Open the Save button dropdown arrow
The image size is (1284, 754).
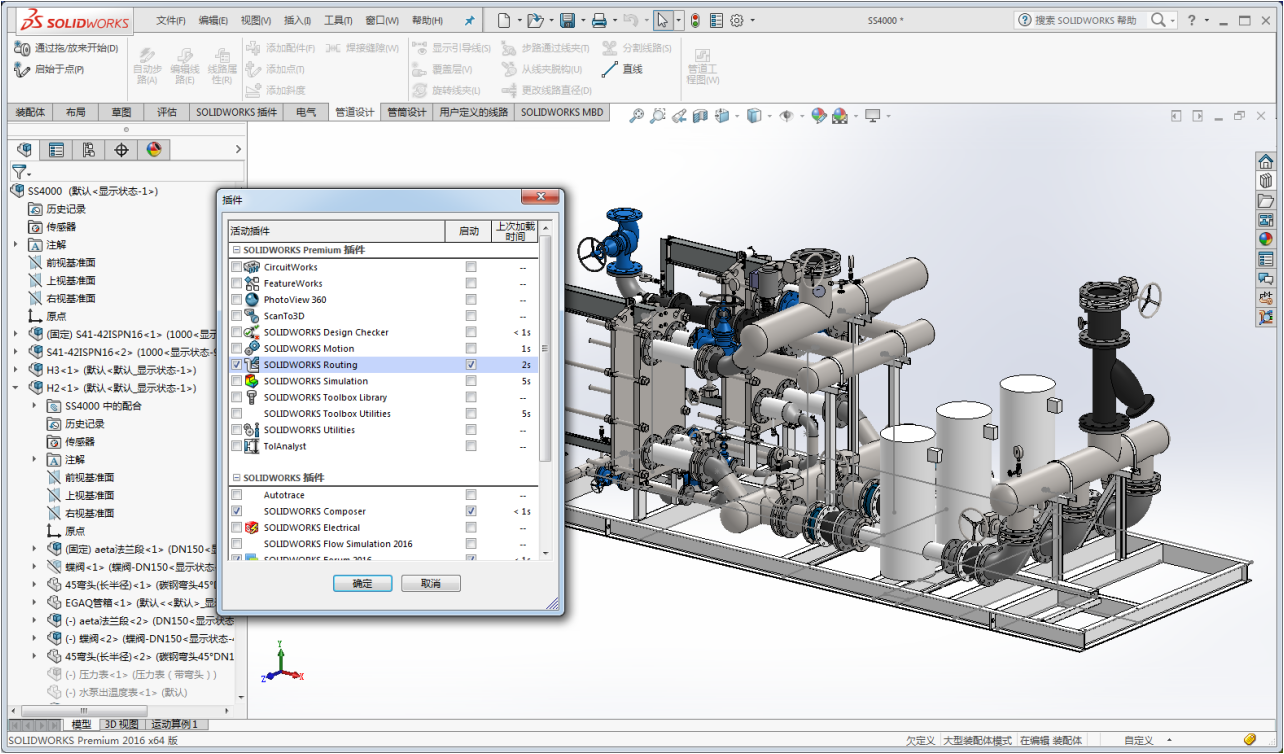pos(582,20)
